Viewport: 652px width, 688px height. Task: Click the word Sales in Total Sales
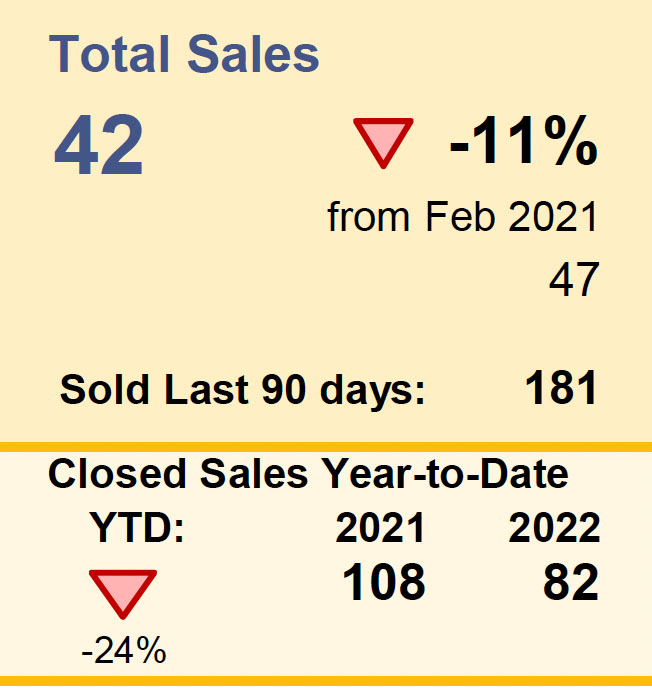click(253, 54)
